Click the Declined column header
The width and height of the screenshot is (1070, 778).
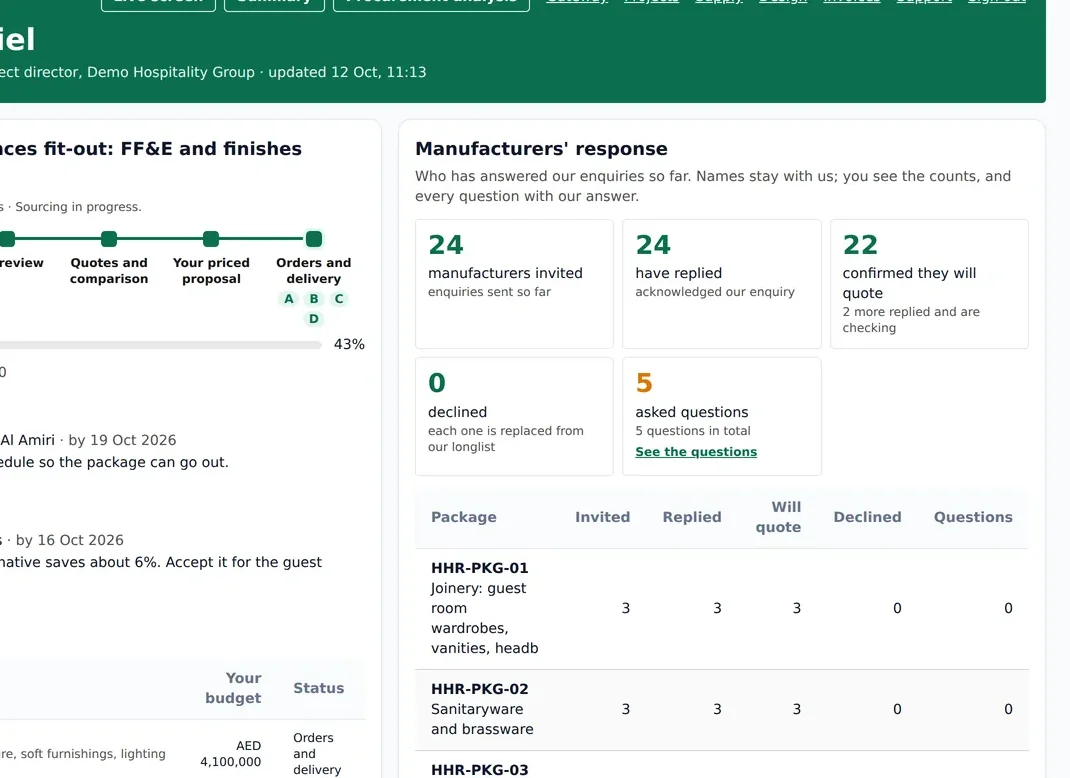pos(867,517)
